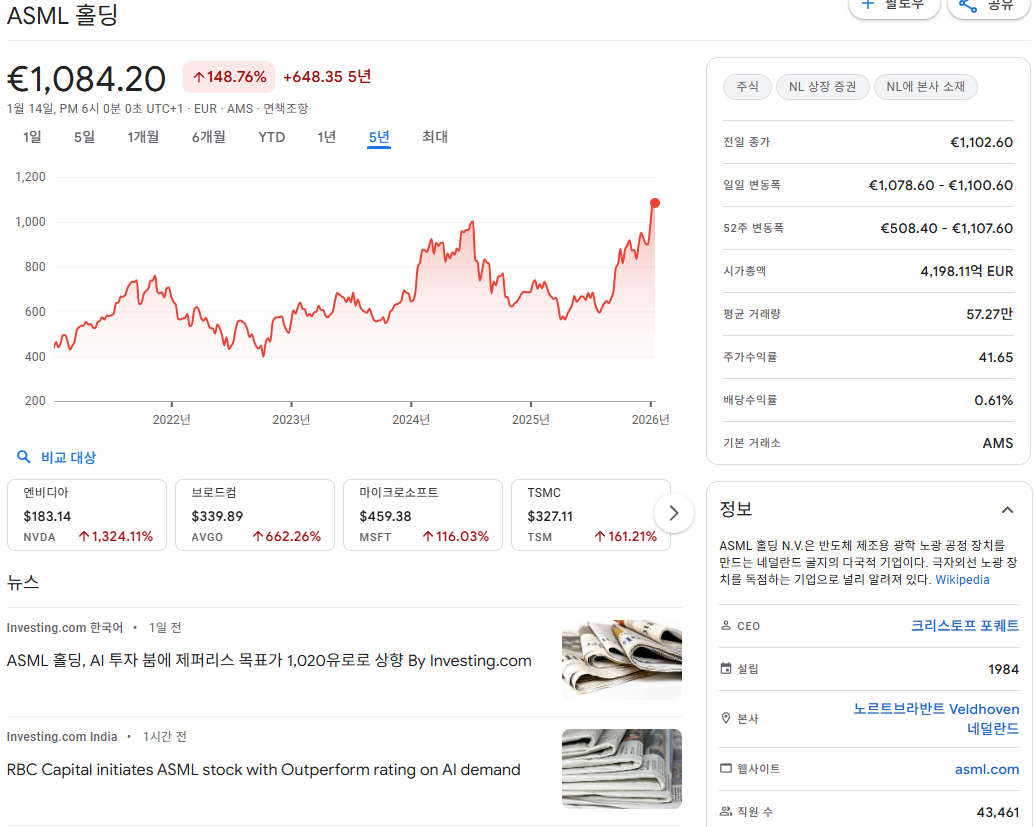Click the CEO person icon
This screenshot has width=1035, height=827.
coord(726,625)
